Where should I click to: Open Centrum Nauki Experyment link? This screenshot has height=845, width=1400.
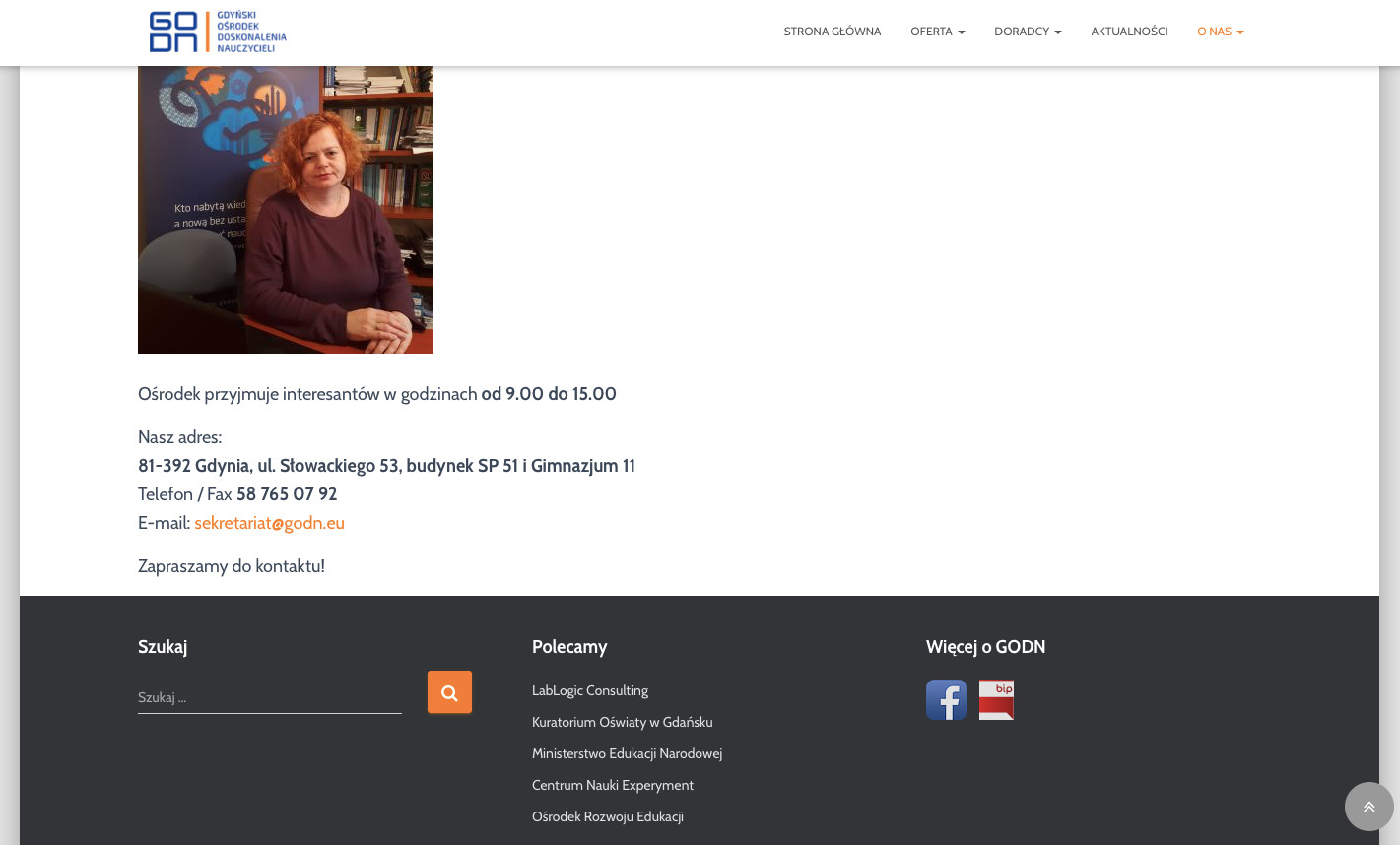click(613, 785)
